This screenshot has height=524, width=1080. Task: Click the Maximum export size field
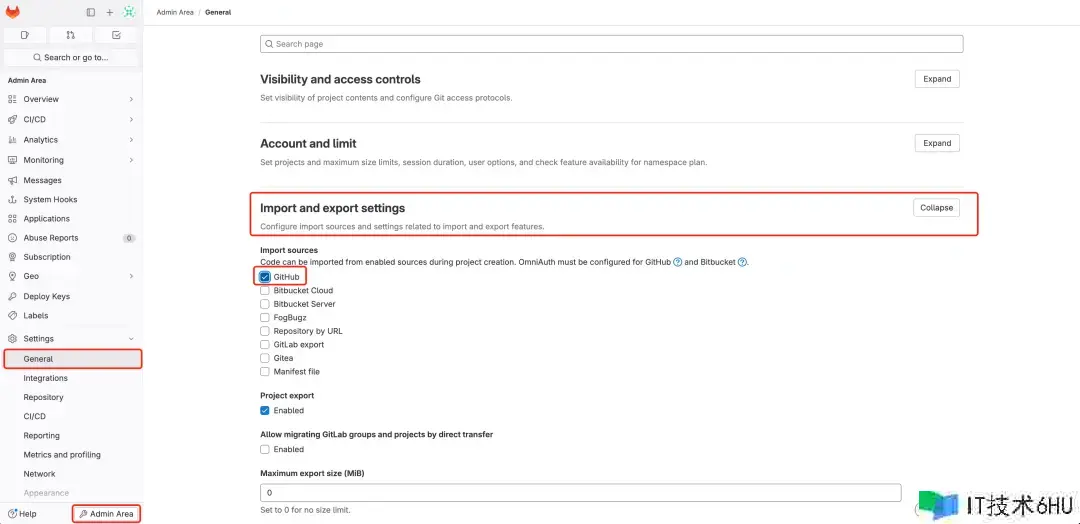click(580, 493)
